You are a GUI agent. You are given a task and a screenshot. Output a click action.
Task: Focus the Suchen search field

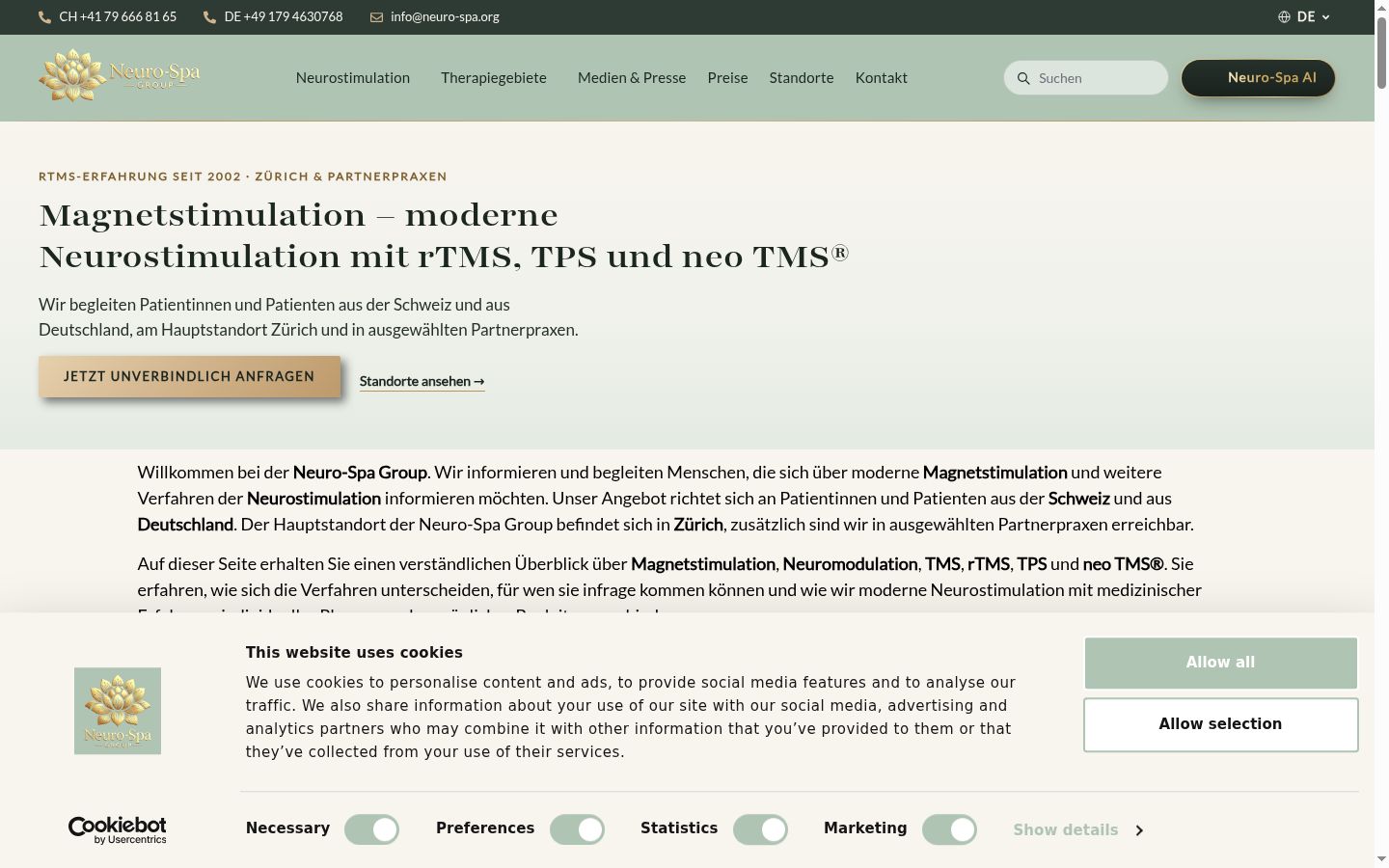[1086, 78]
